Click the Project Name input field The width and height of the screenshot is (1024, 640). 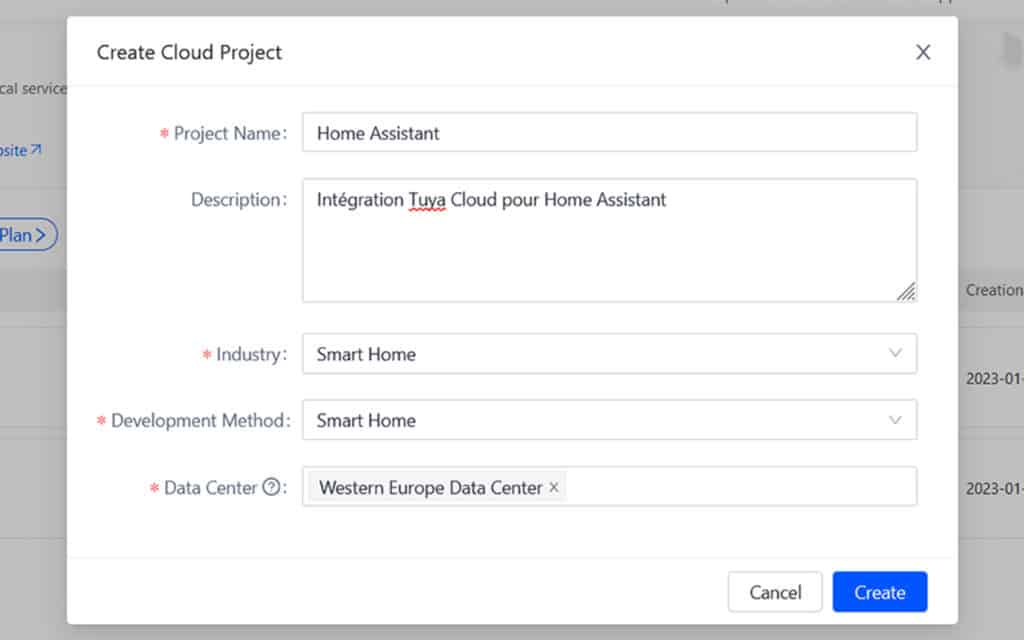[609, 133]
